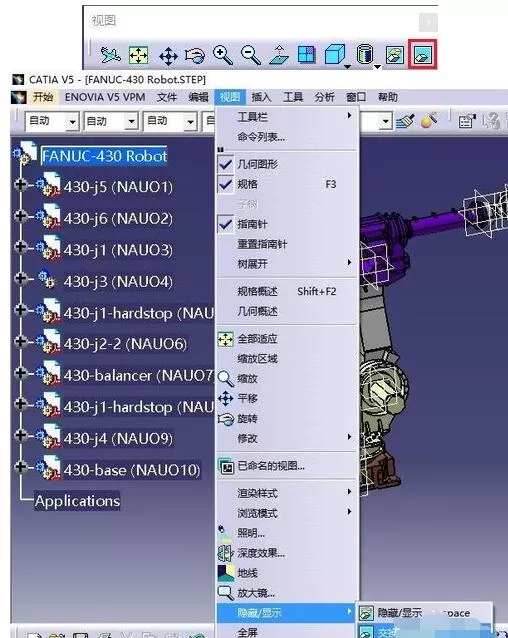Select 几何概述 menu entry
508x638 pixels.
click(287, 311)
